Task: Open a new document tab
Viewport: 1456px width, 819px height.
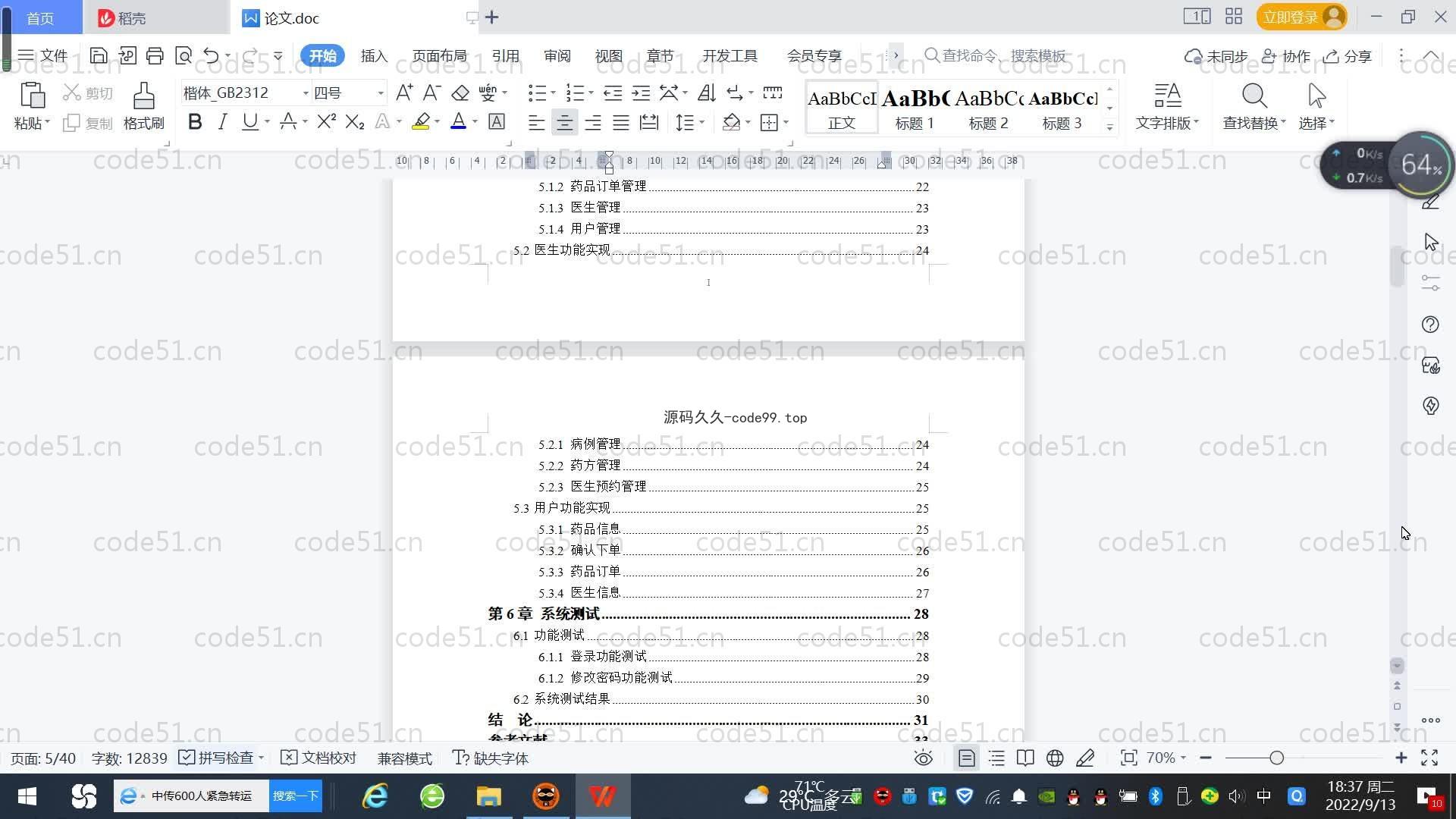Action: tap(491, 17)
